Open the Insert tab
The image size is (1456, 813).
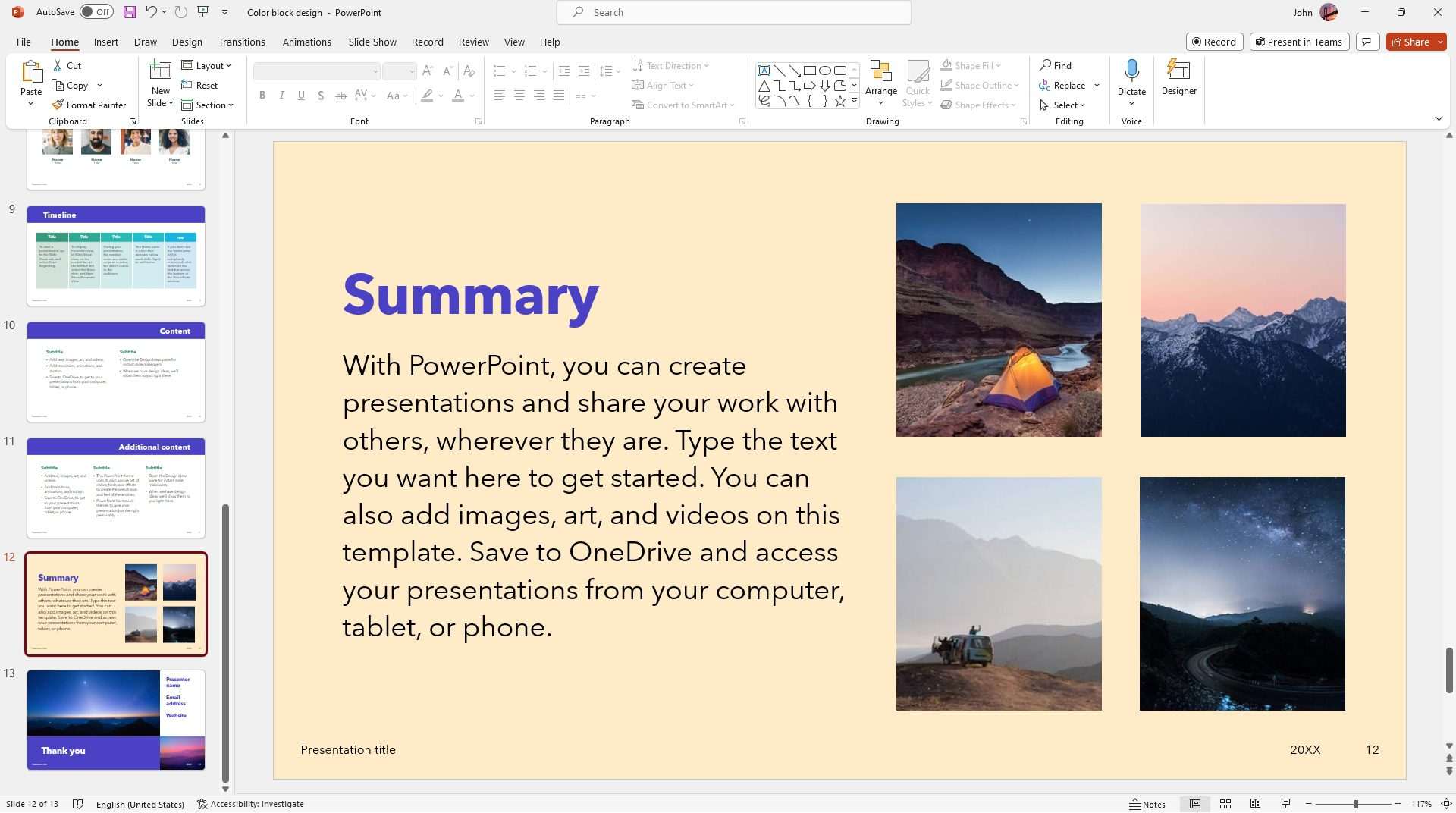coord(105,42)
